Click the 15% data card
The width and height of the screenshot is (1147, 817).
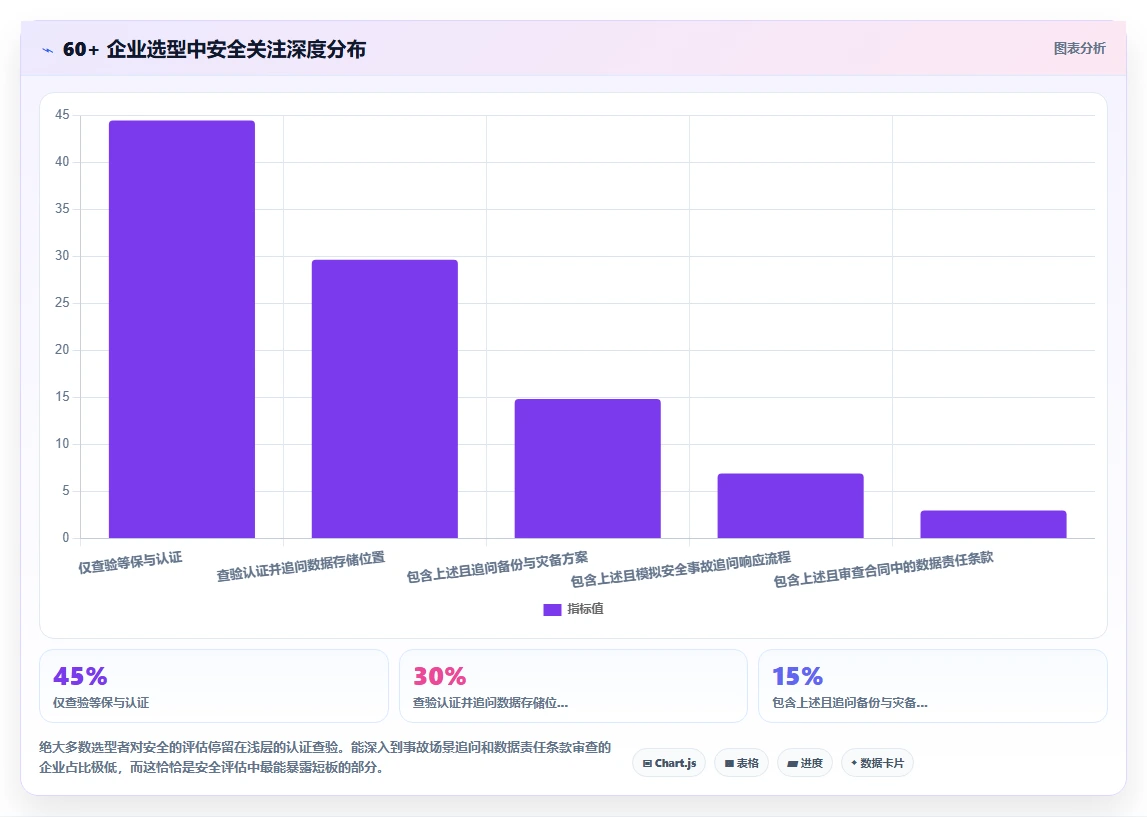[x=933, y=686]
